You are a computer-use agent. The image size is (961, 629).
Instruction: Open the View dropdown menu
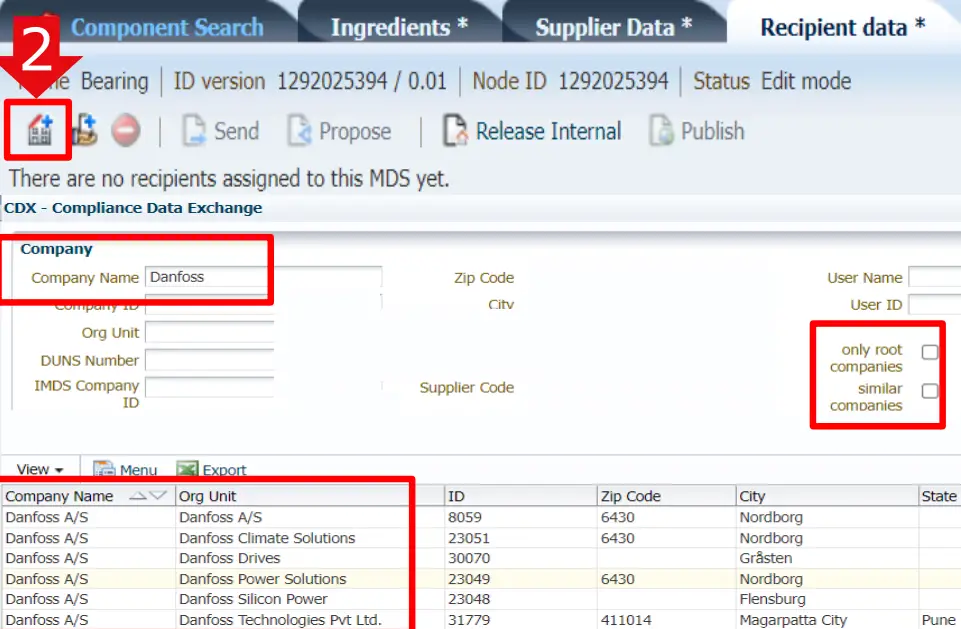click(40, 469)
